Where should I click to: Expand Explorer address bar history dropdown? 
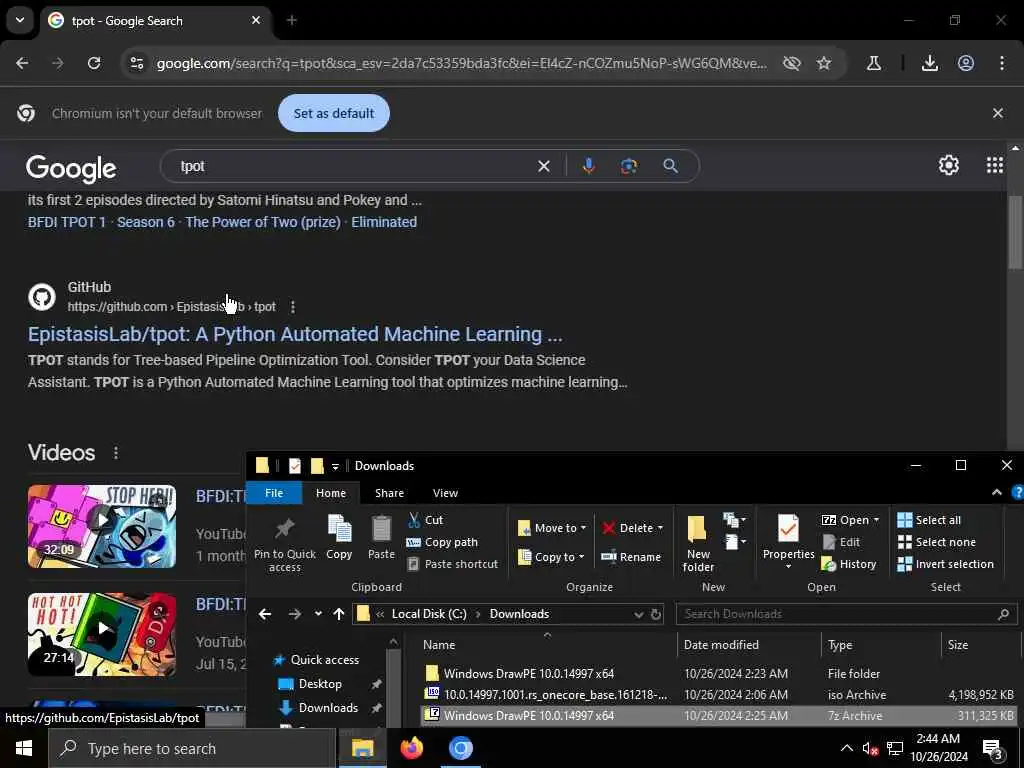click(638, 614)
